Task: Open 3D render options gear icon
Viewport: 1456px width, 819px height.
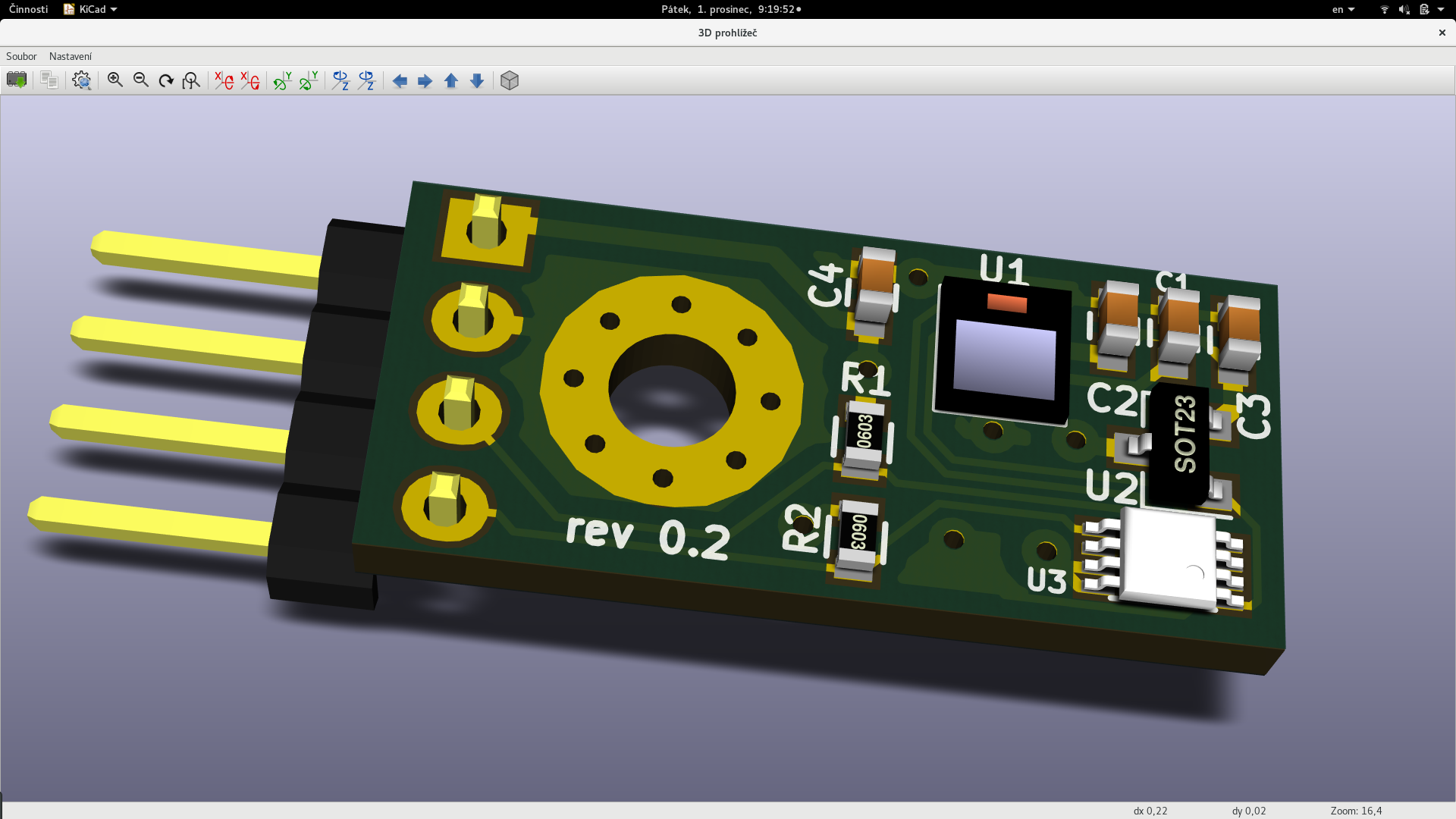Action: (x=82, y=80)
